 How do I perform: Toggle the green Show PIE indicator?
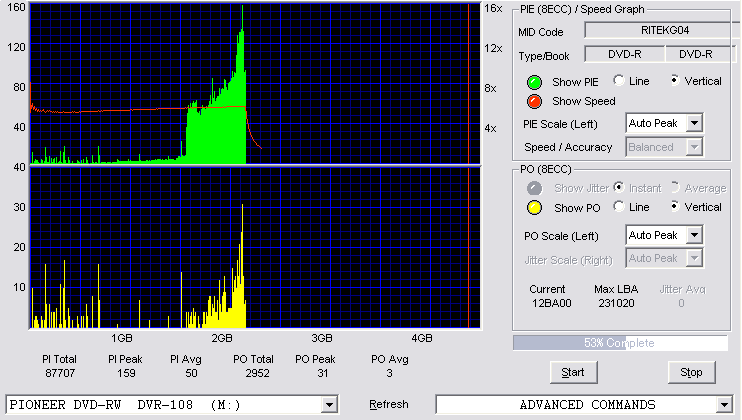(534, 82)
